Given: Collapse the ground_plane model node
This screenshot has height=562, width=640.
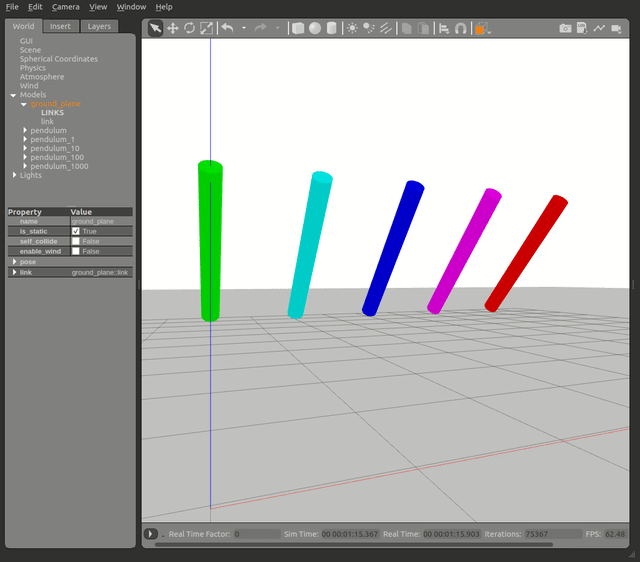Looking at the screenshot, I should [24, 104].
